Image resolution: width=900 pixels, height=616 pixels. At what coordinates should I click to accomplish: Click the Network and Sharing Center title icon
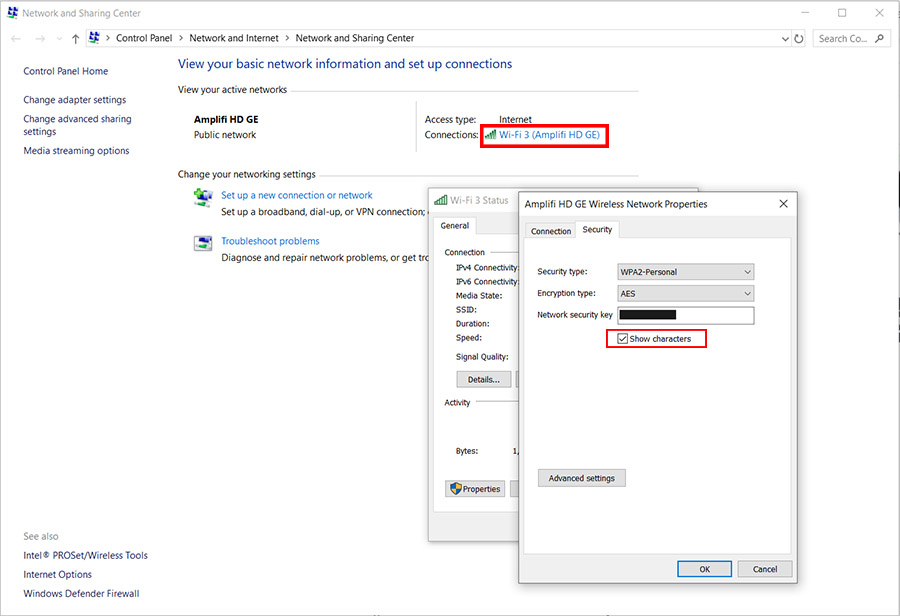tap(12, 13)
